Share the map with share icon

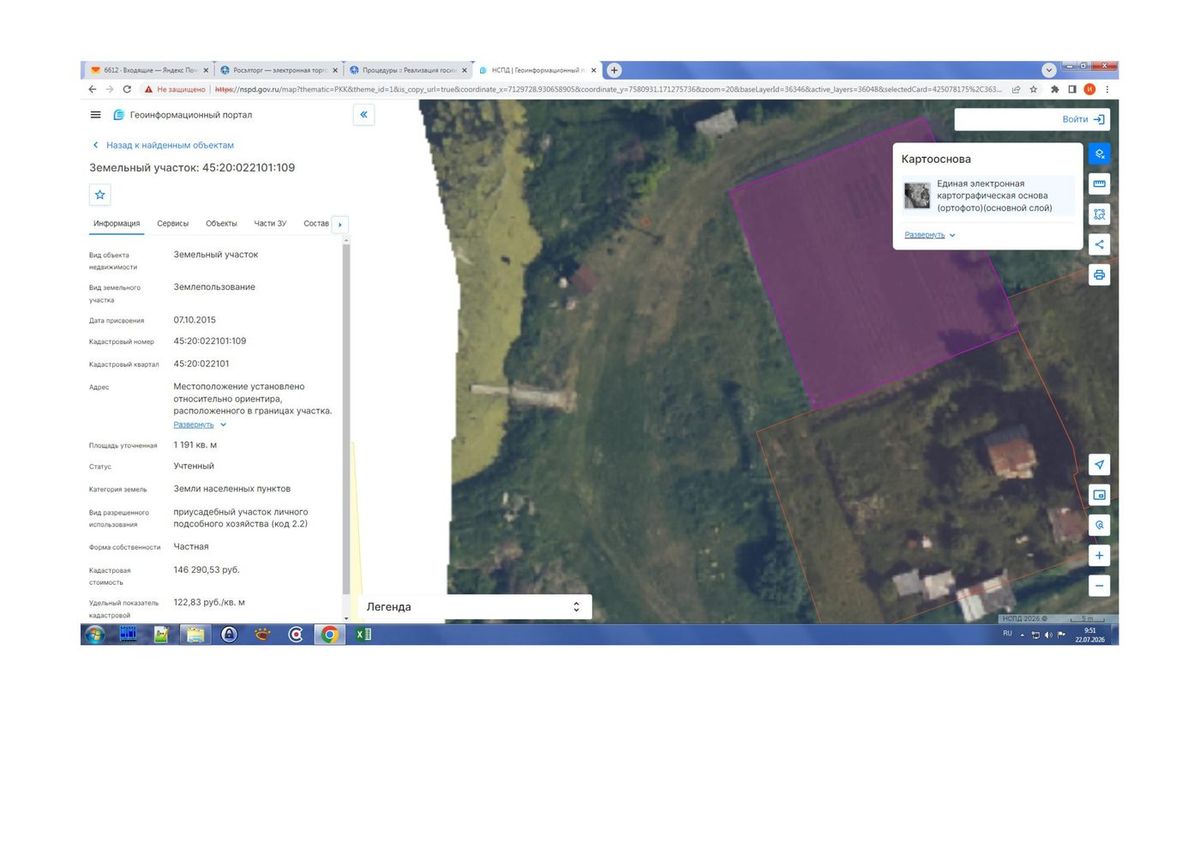(x=1100, y=244)
